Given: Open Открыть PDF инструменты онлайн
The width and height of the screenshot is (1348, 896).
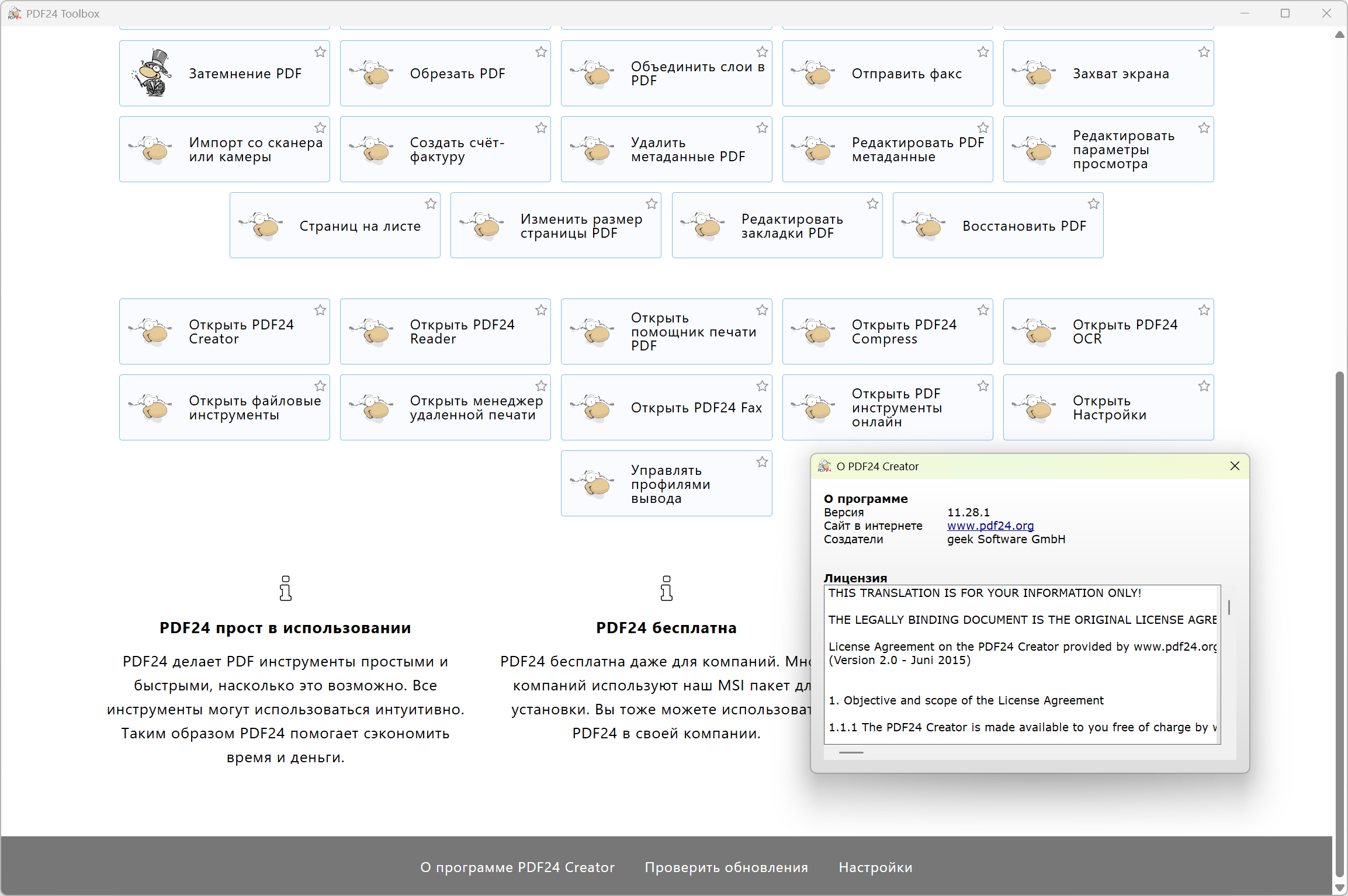Looking at the screenshot, I should pos(888,408).
